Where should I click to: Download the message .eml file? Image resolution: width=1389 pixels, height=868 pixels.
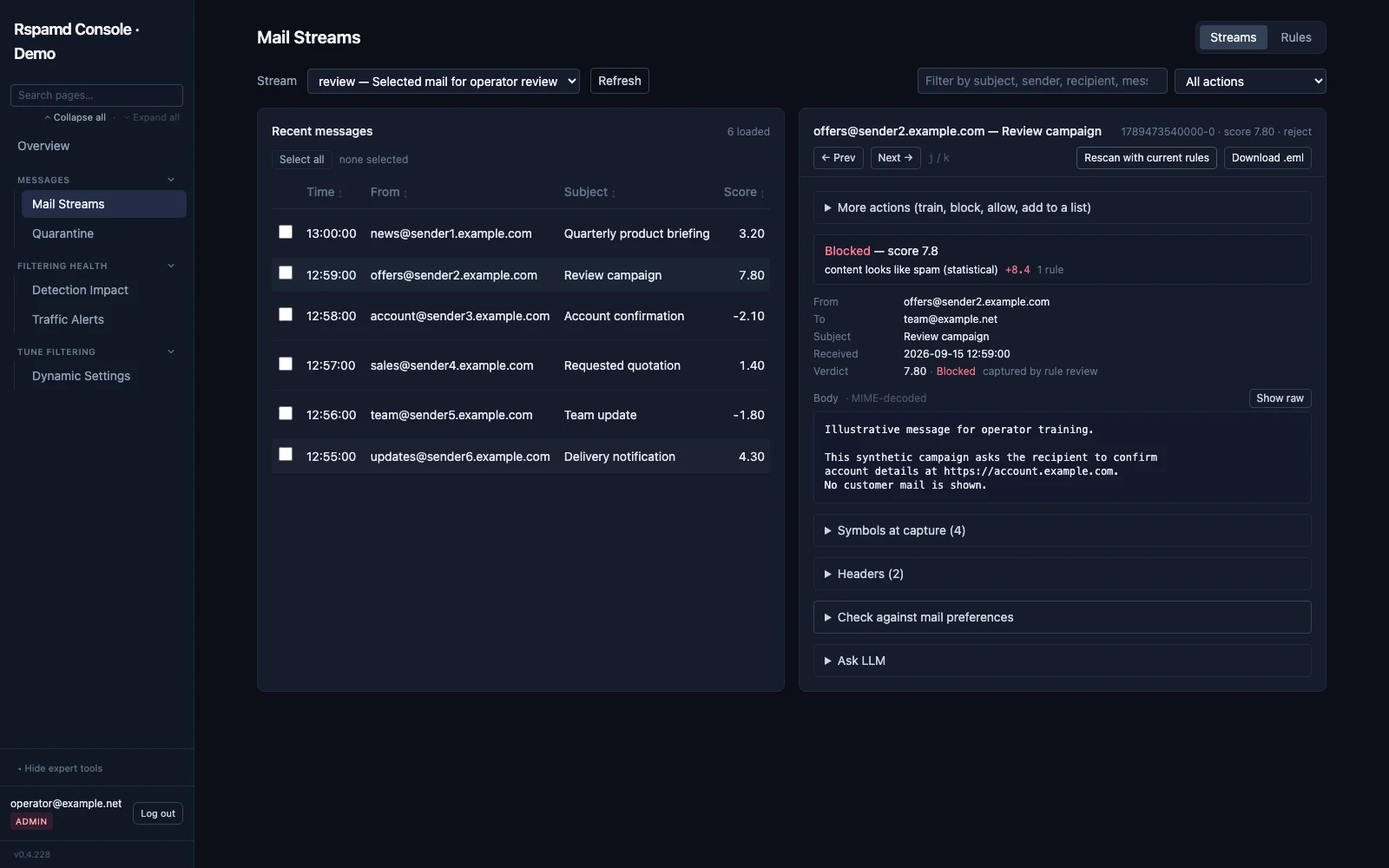1267,158
